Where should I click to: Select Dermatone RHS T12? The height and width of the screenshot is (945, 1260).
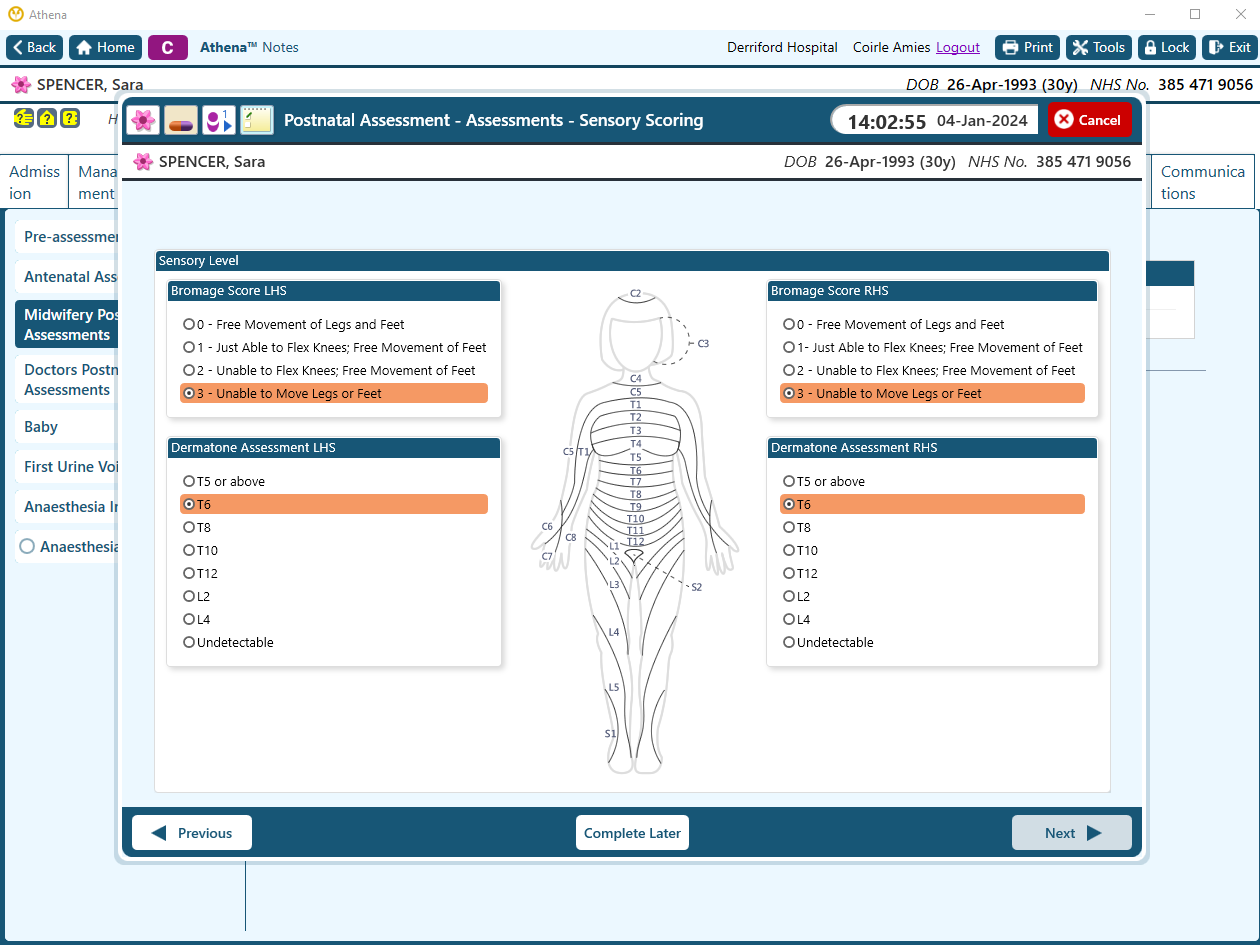pyautogui.click(x=932, y=573)
